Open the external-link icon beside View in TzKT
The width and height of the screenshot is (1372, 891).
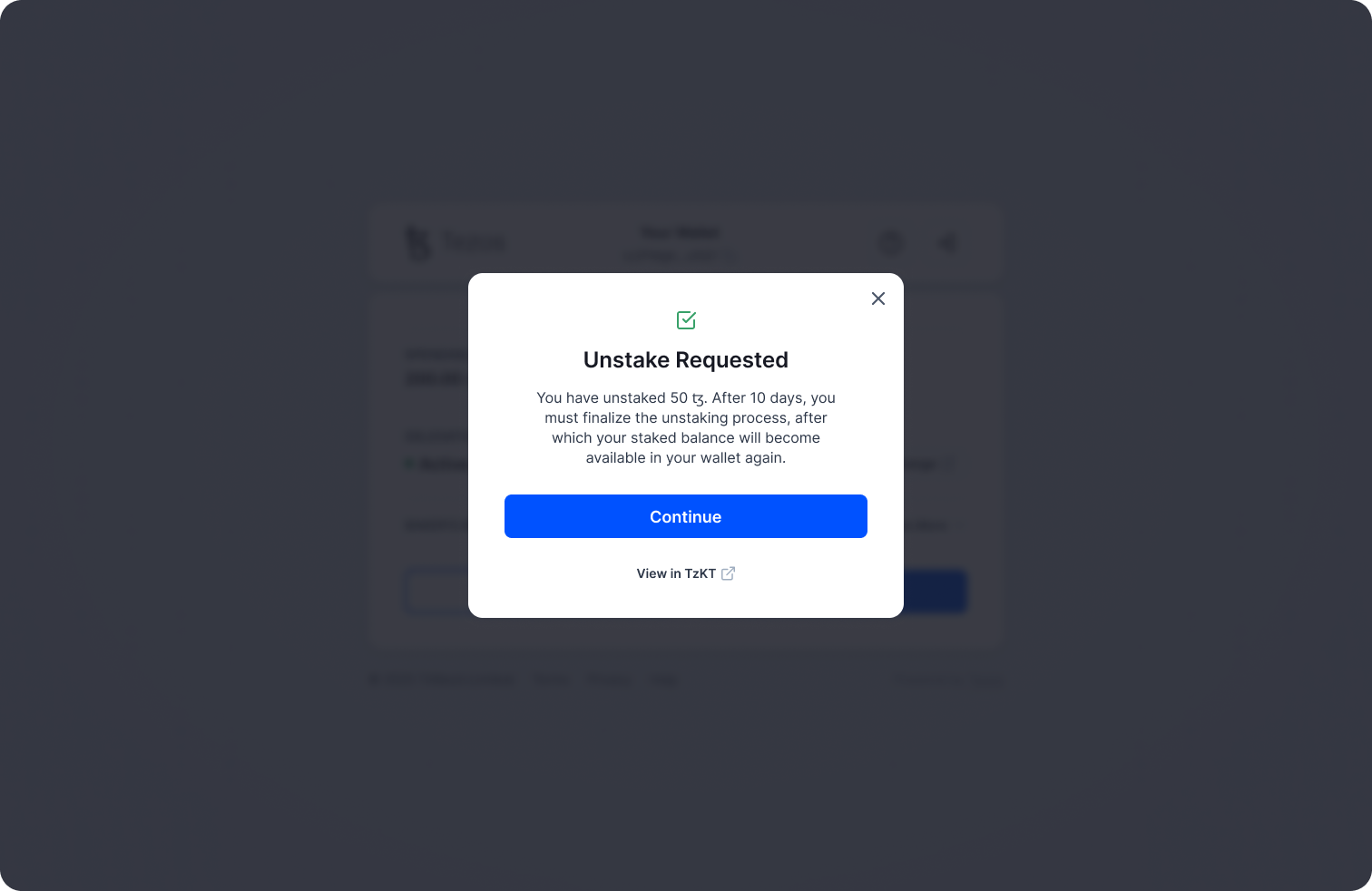(x=728, y=573)
